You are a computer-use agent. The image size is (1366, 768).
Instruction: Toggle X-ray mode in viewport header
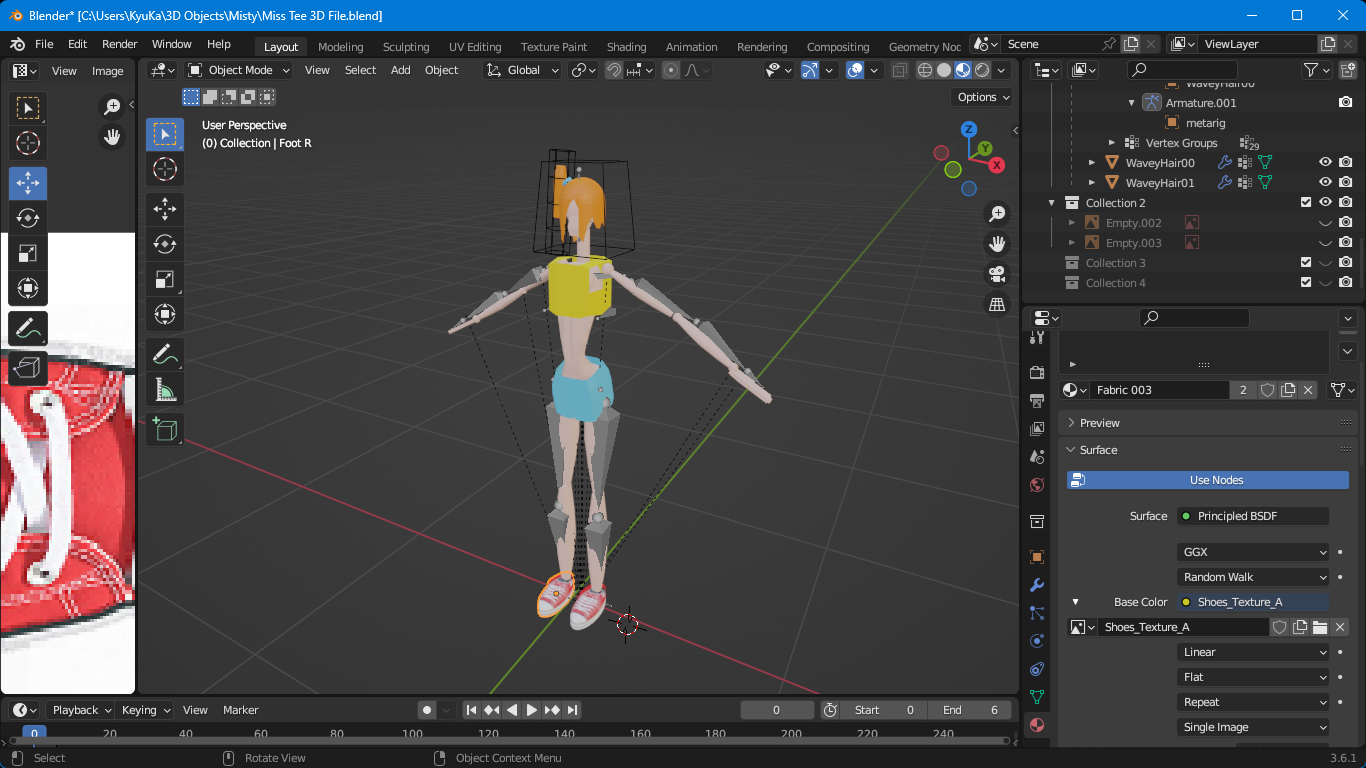coord(899,70)
